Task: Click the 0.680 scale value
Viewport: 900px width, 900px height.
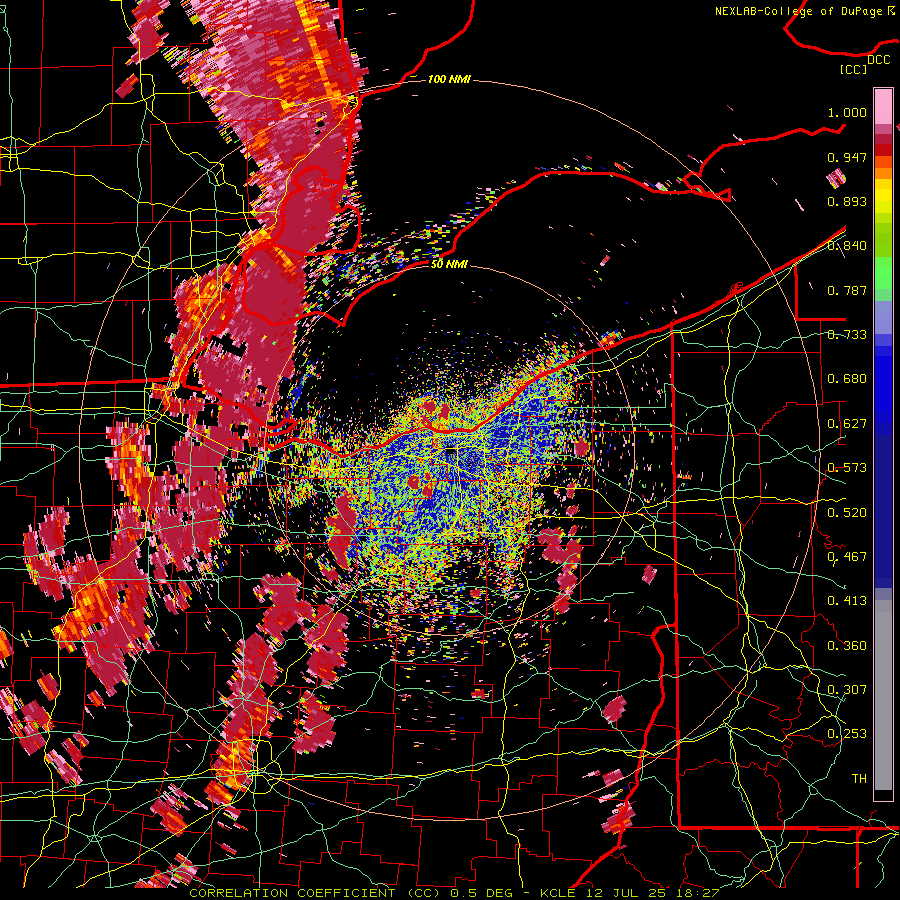Action: click(847, 379)
